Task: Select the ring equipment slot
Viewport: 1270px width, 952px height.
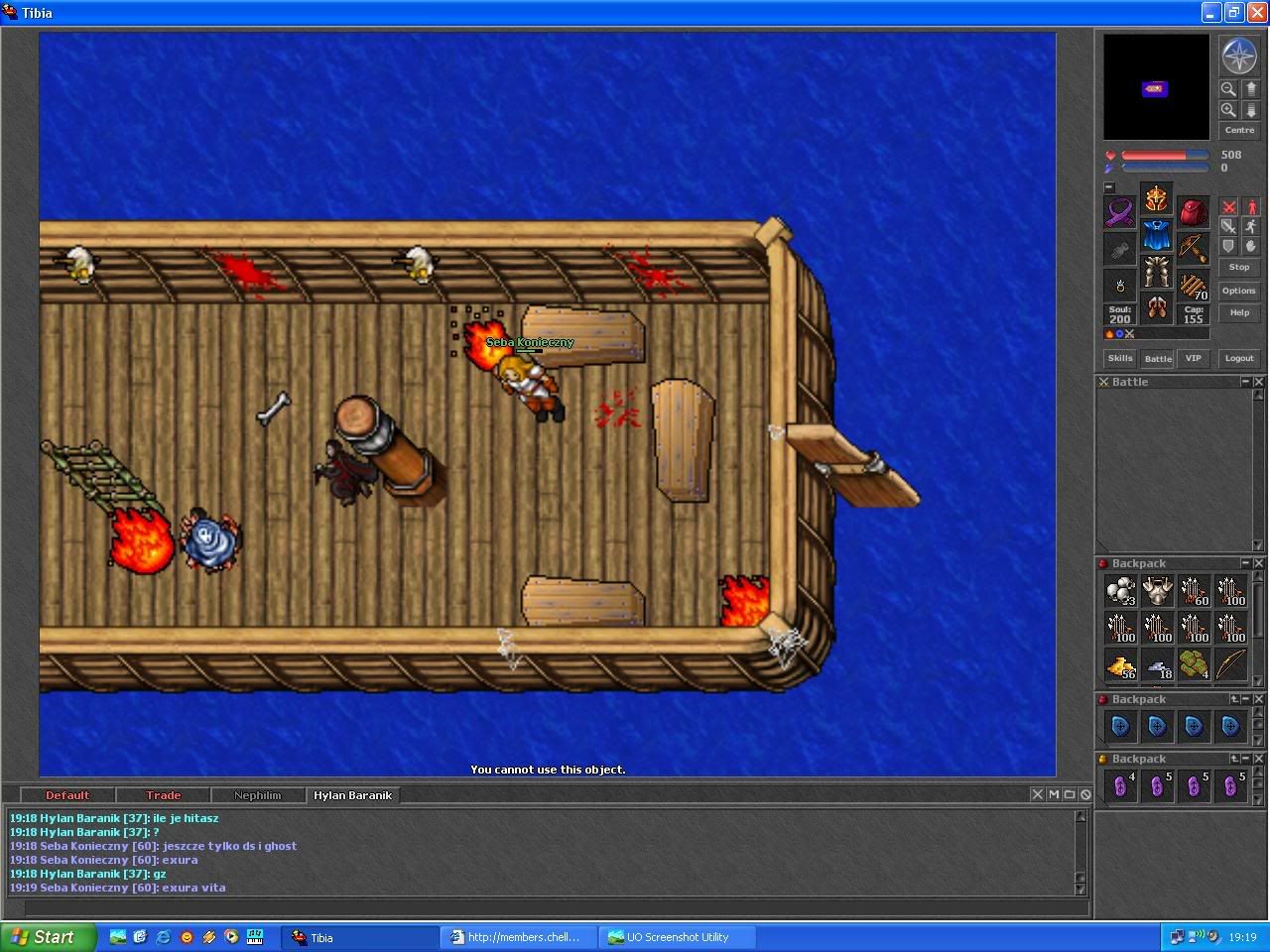Action: tap(1120, 286)
